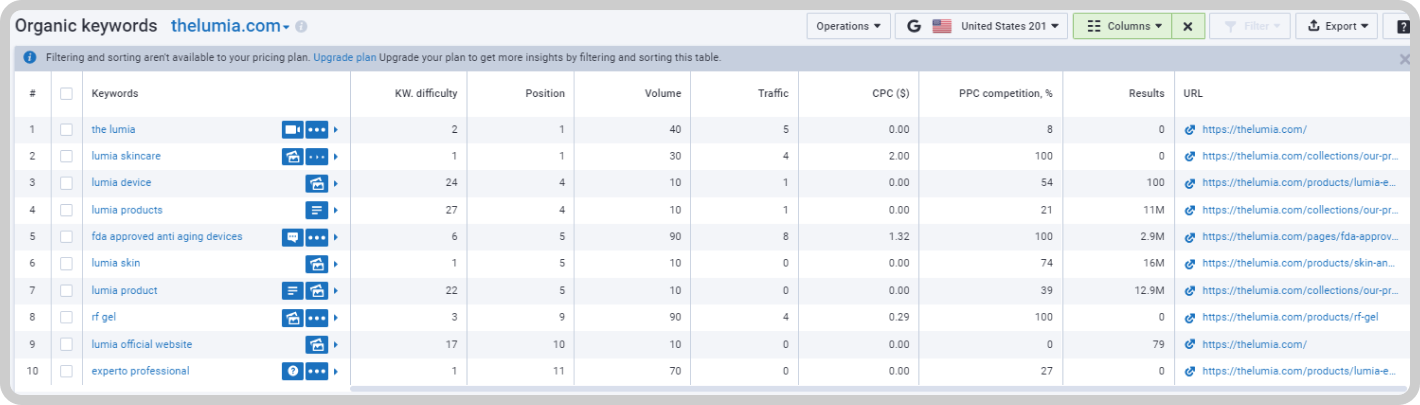Viewport: 1420px width, 405px height.
Task: Click the Volume column header
Action: click(x=663, y=94)
